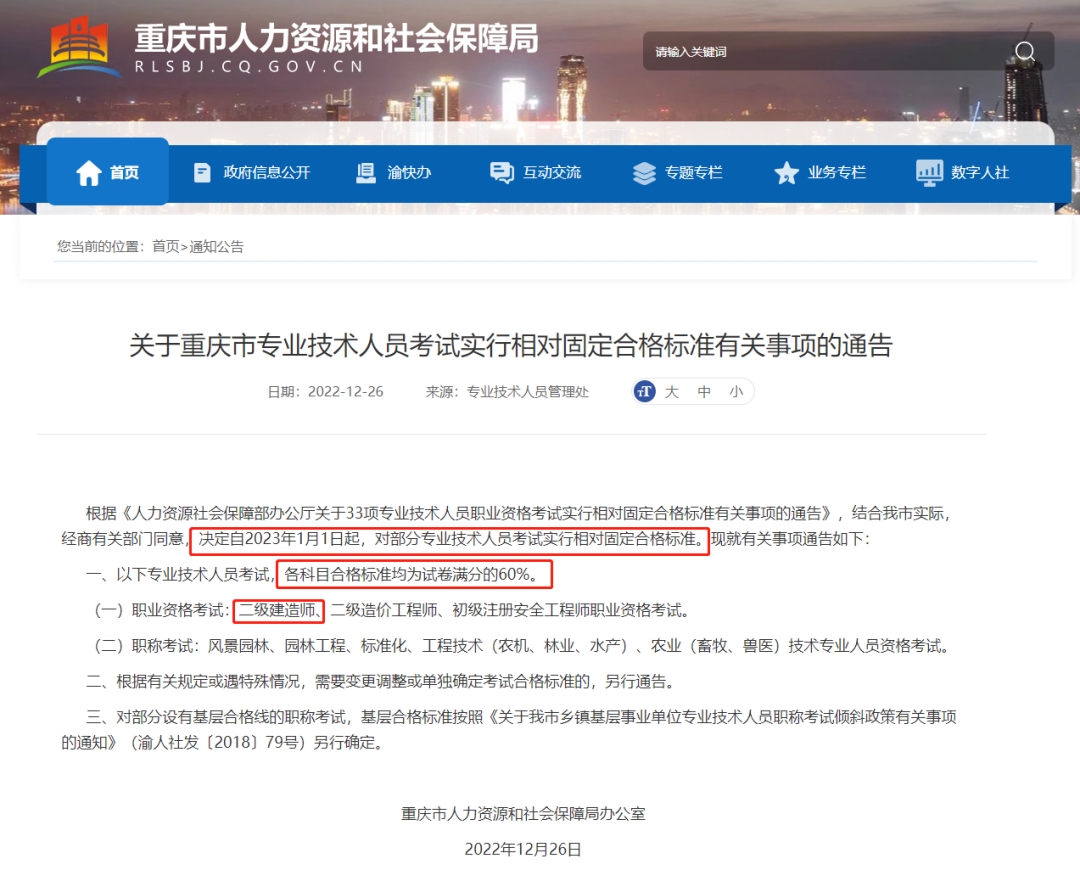Set font size to 小 (small)

click(x=736, y=392)
